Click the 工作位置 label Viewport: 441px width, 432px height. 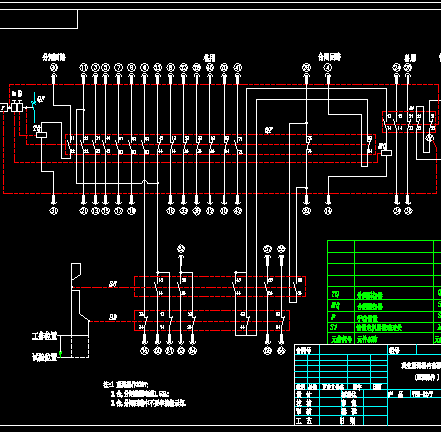[44, 336]
